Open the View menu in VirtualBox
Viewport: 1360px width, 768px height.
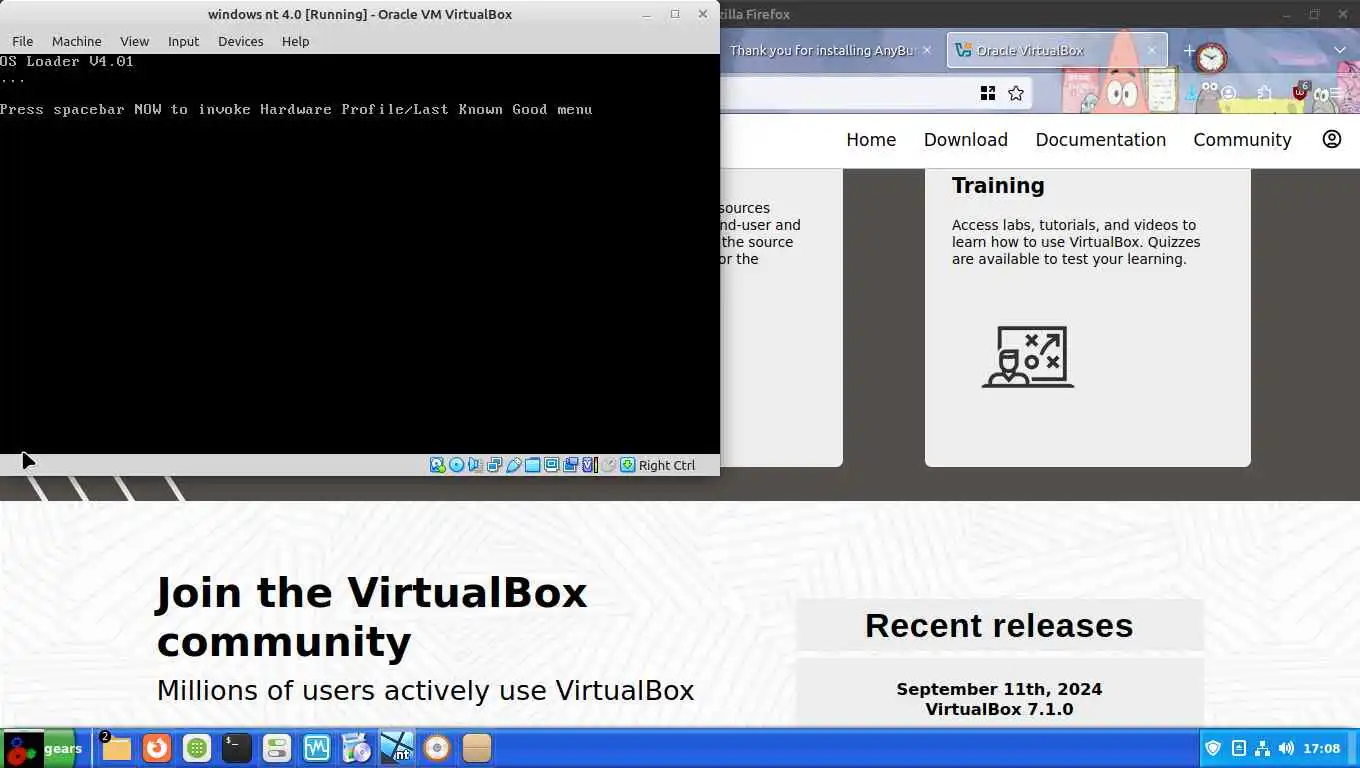134,41
